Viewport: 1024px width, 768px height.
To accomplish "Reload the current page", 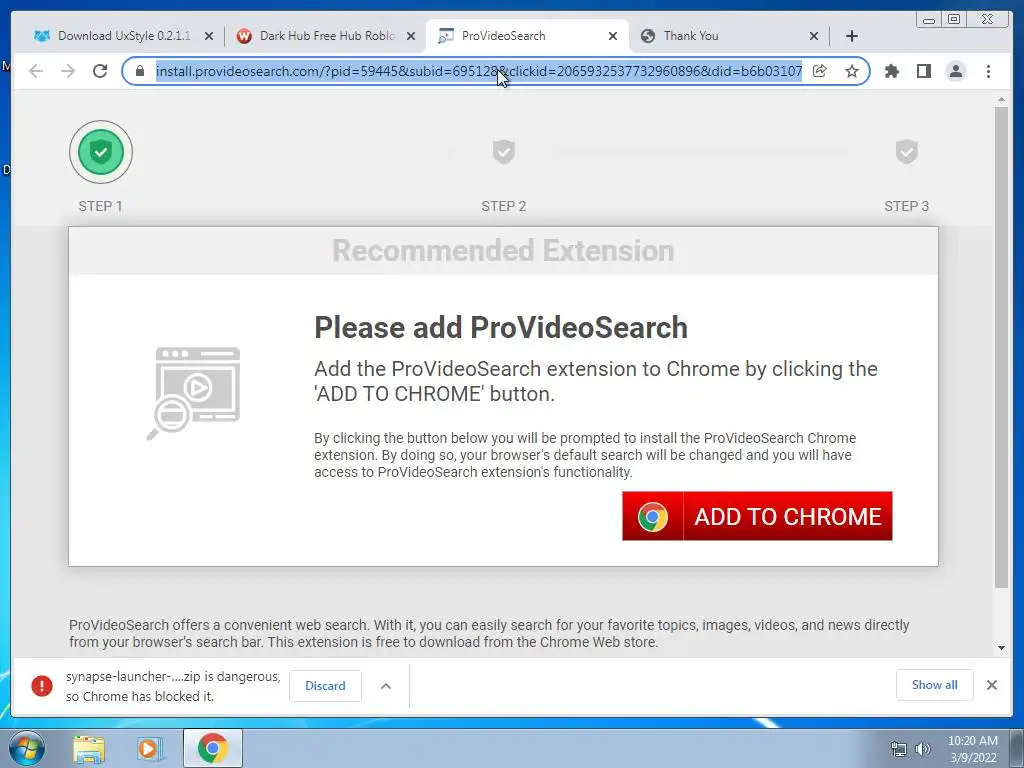I will pos(100,71).
